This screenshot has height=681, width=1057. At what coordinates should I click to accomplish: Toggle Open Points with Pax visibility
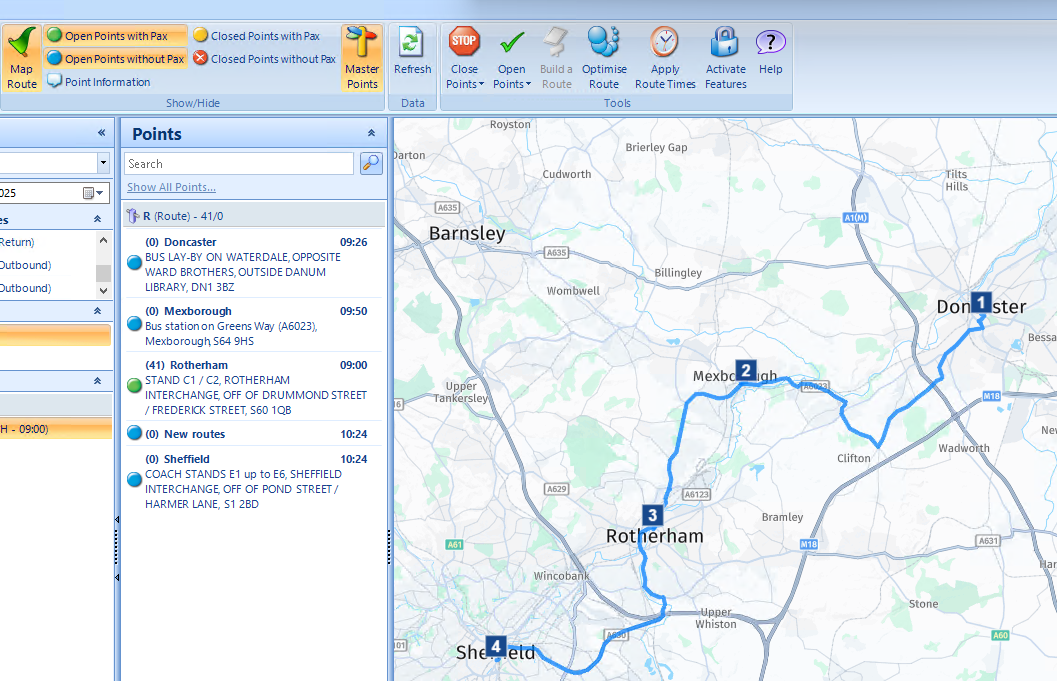click(x=115, y=36)
